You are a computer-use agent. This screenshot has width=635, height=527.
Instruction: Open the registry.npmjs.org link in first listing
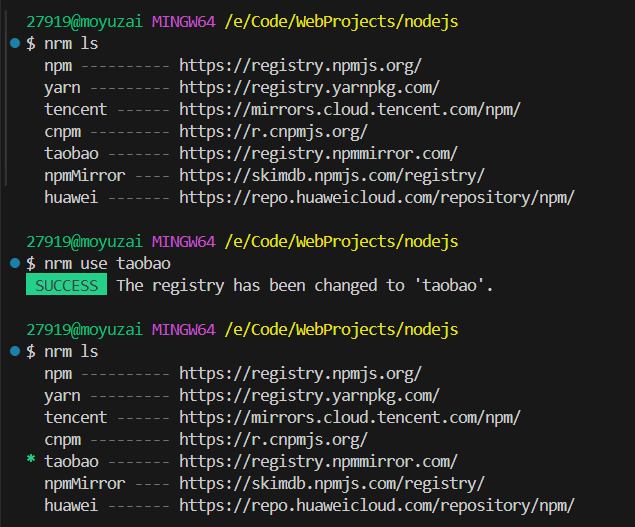tap(300, 66)
